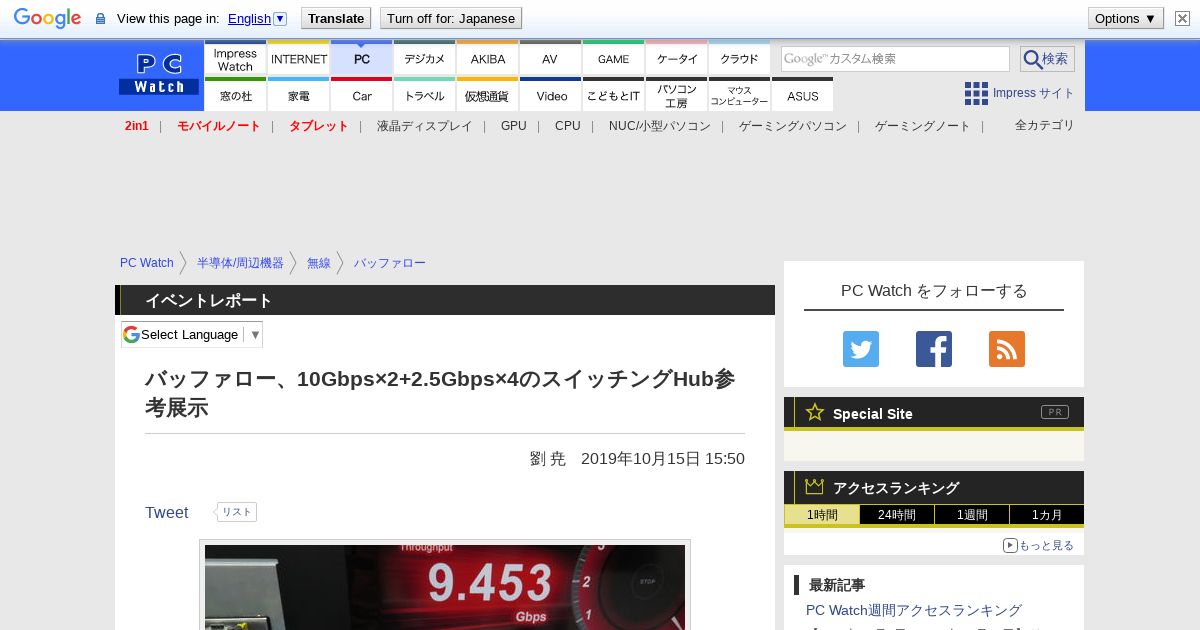
Task: Open the ゲーミングパソコン category link
Action: point(793,126)
